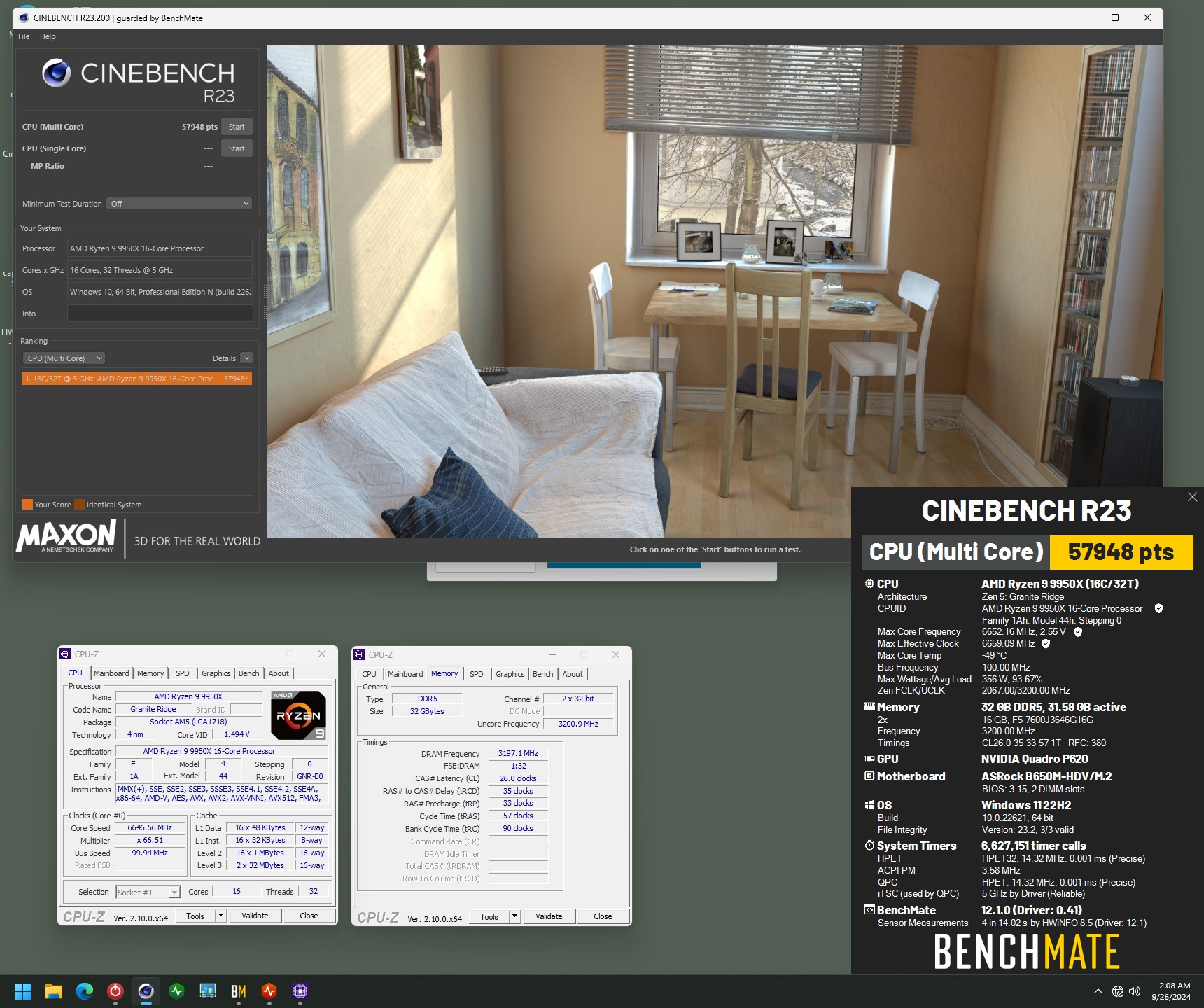Expand Tools dropdown arrow in right CPU-Z window
Image resolution: width=1204 pixels, height=1008 pixels.
(514, 916)
